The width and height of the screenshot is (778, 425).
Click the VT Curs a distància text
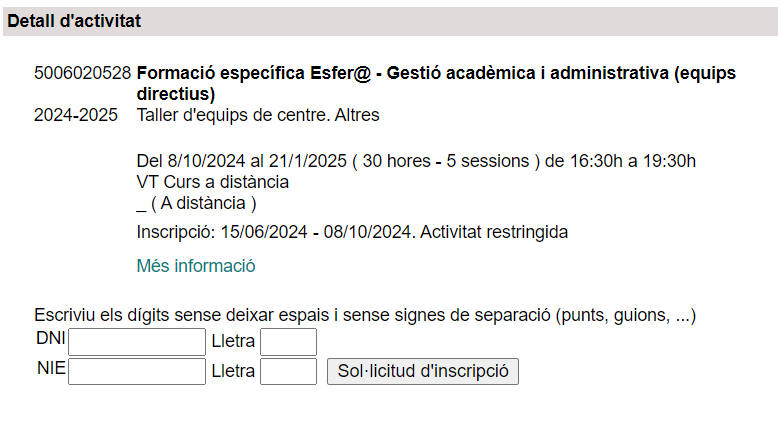[212, 182]
